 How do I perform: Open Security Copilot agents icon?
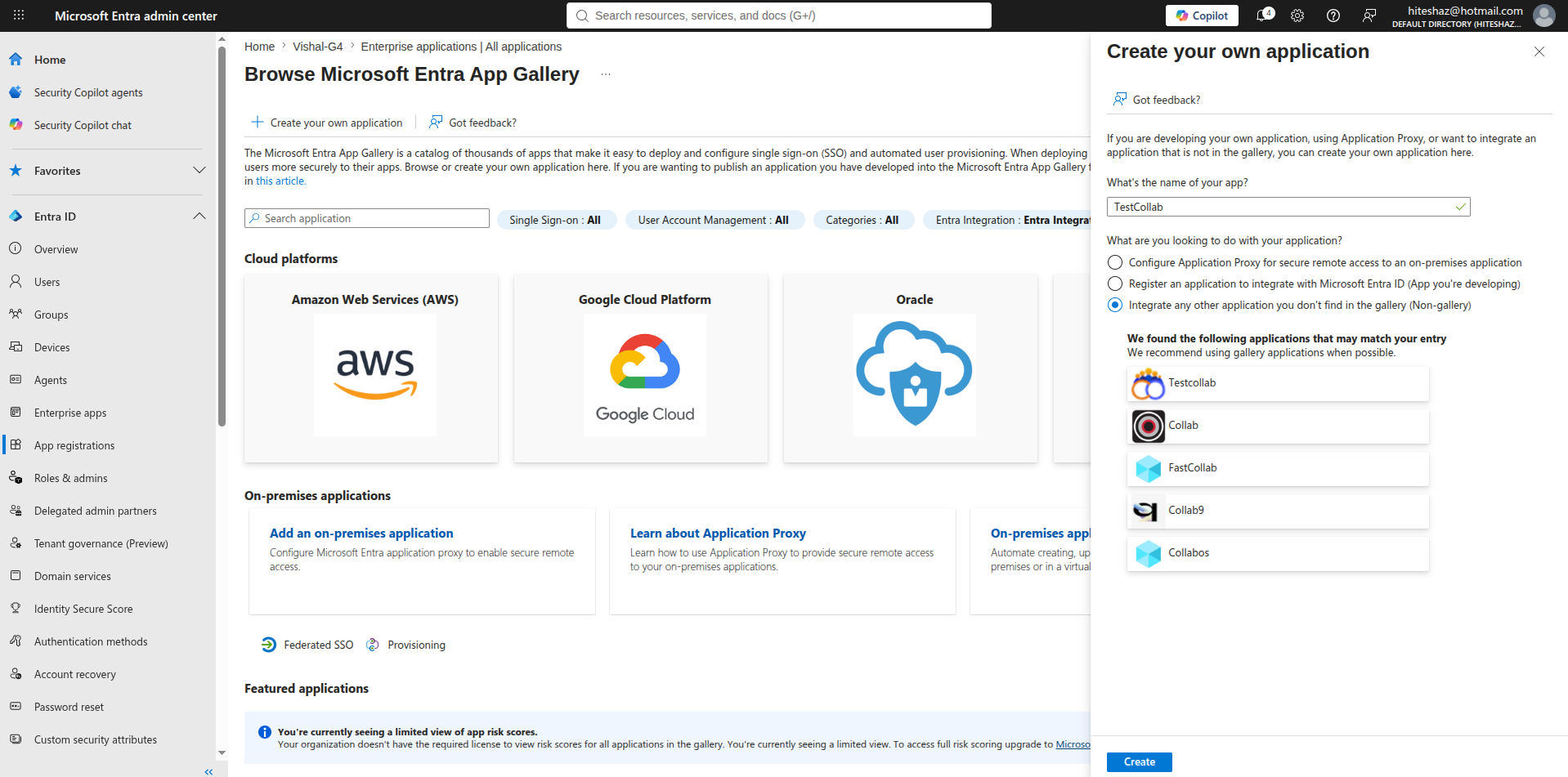[16, 92]
